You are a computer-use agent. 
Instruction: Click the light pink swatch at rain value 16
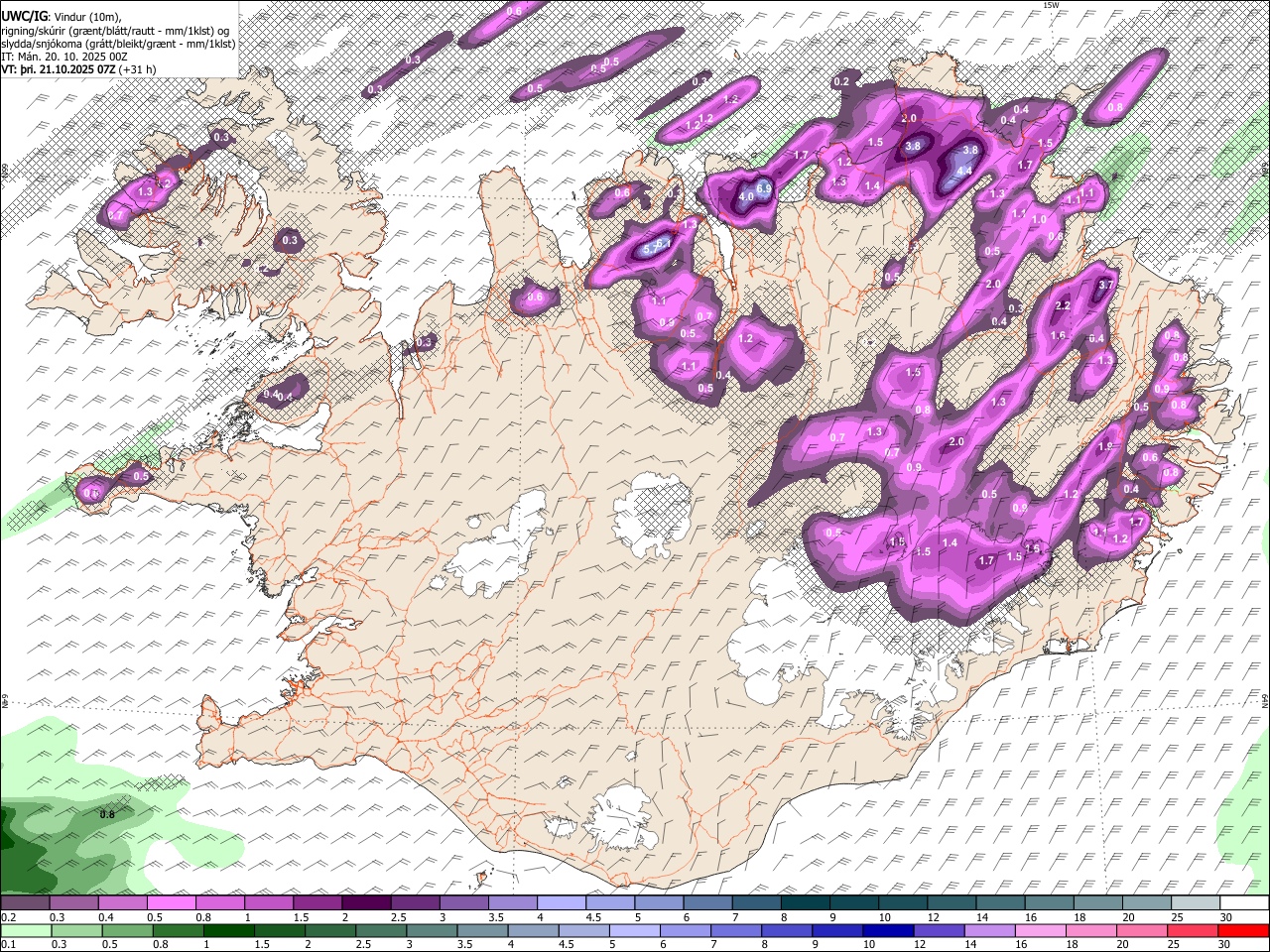1039,930
